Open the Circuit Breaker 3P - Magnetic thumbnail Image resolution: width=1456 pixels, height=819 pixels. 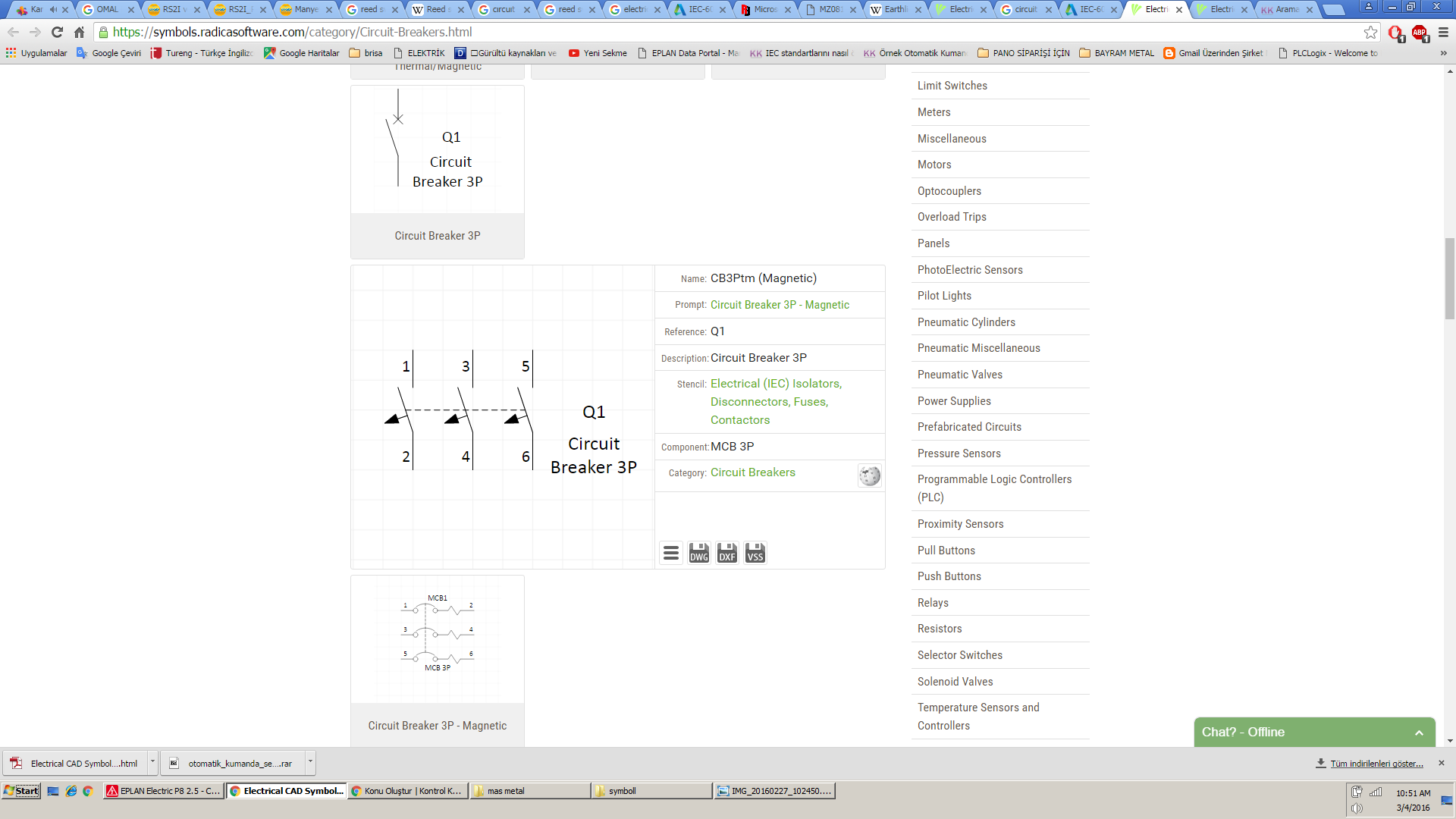pyautogui.click(x=438, y=661)
